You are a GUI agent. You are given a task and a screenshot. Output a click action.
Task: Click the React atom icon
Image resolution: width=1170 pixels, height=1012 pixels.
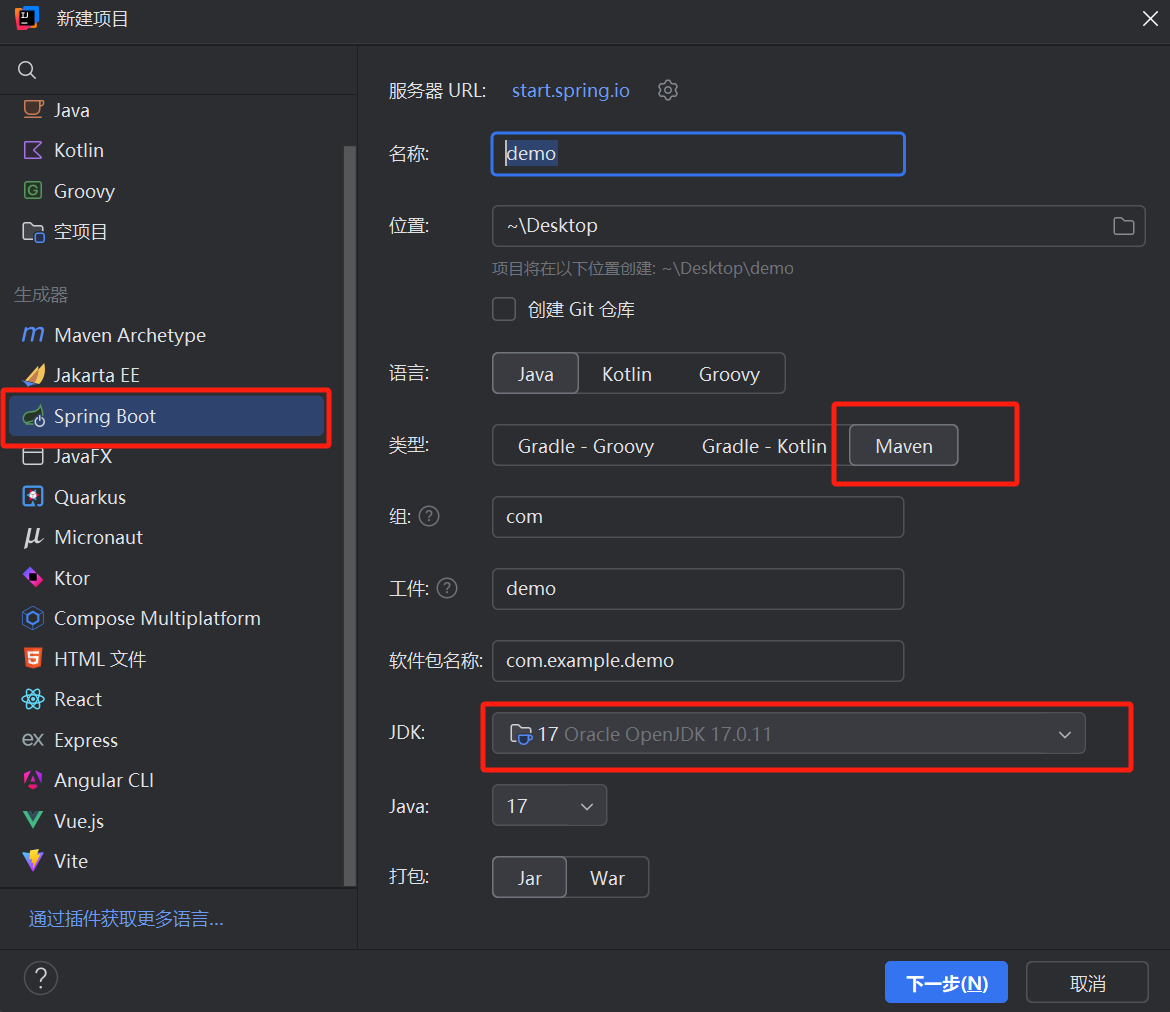click(x=33, y=699)
